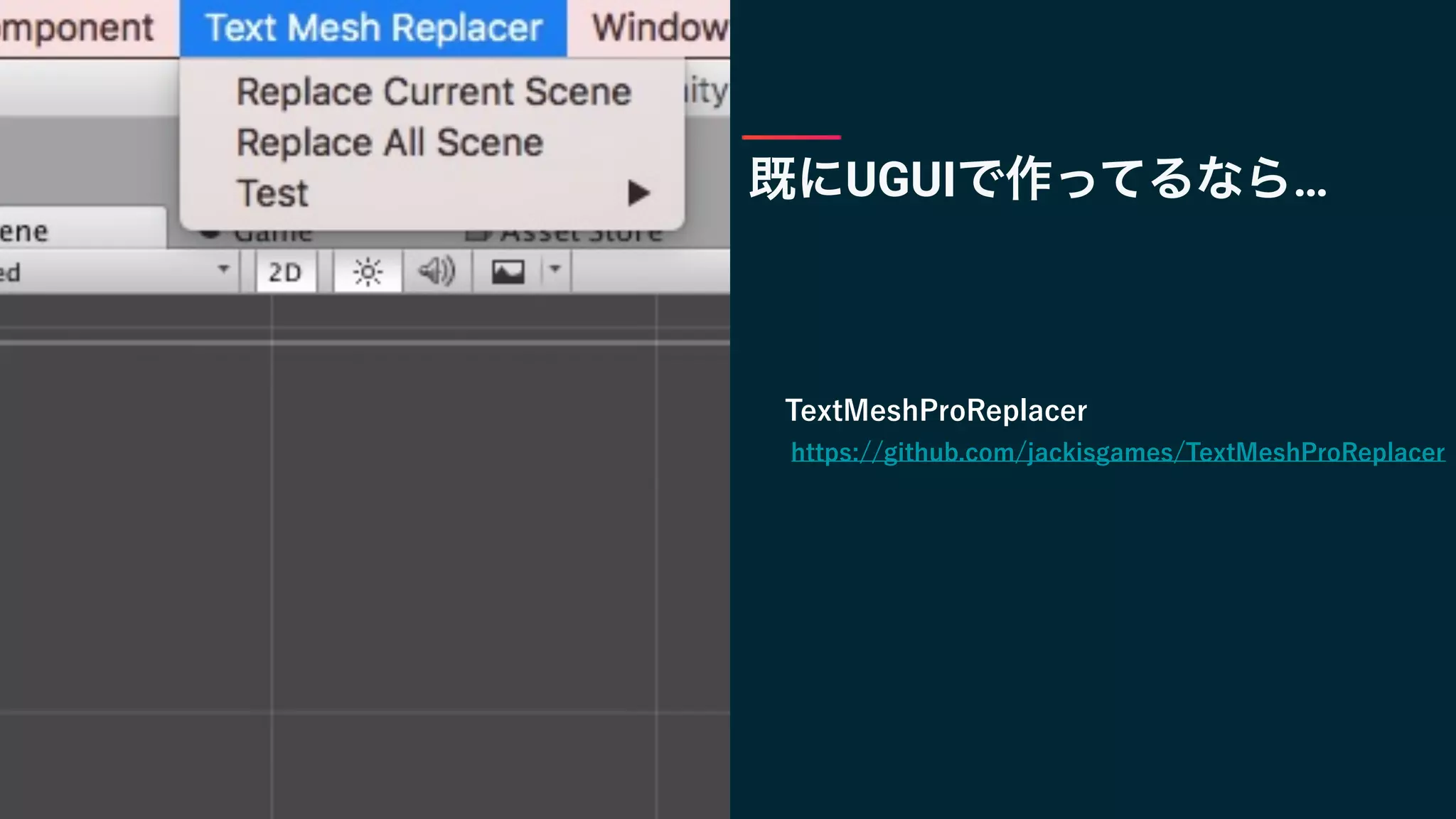Open the TextMeshProReplacer GitHub link
The height and width of the screenshot is (819, 1456).
coord(1118,453)
